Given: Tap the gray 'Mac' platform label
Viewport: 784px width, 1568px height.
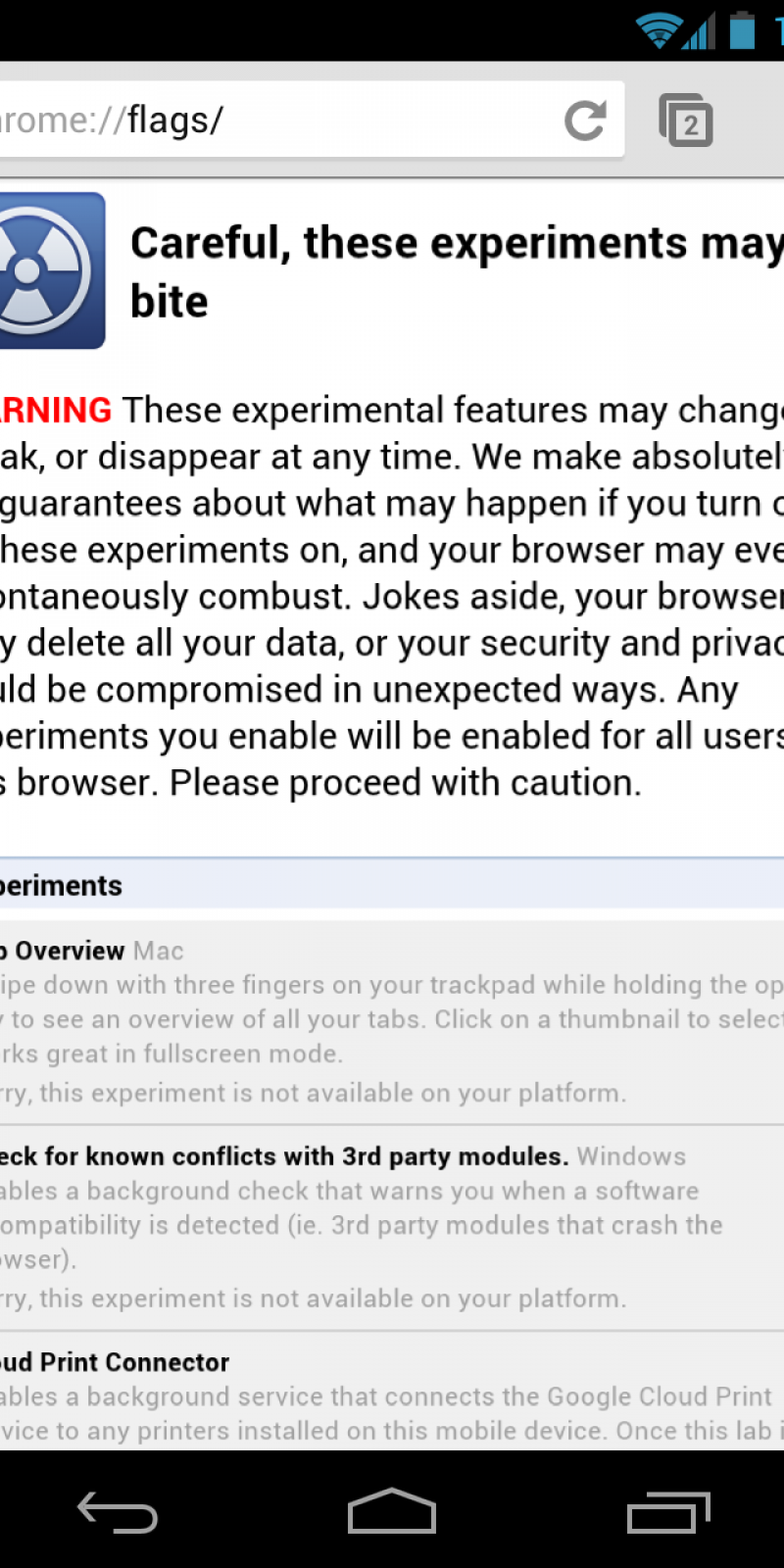Looking at the screenshot, I should click(x=159, y=951).
